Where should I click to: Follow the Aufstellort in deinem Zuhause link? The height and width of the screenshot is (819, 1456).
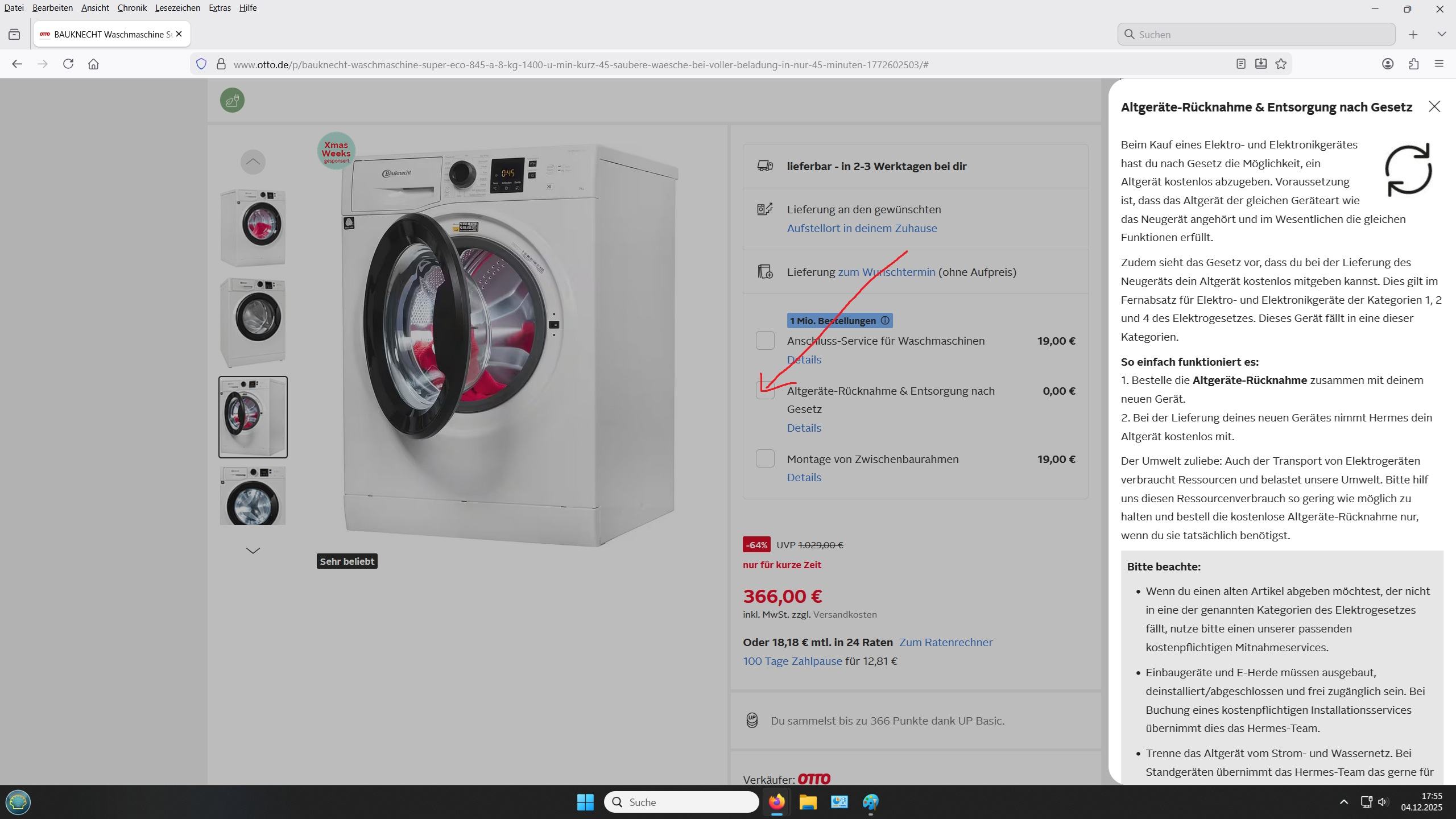point(862,229)
